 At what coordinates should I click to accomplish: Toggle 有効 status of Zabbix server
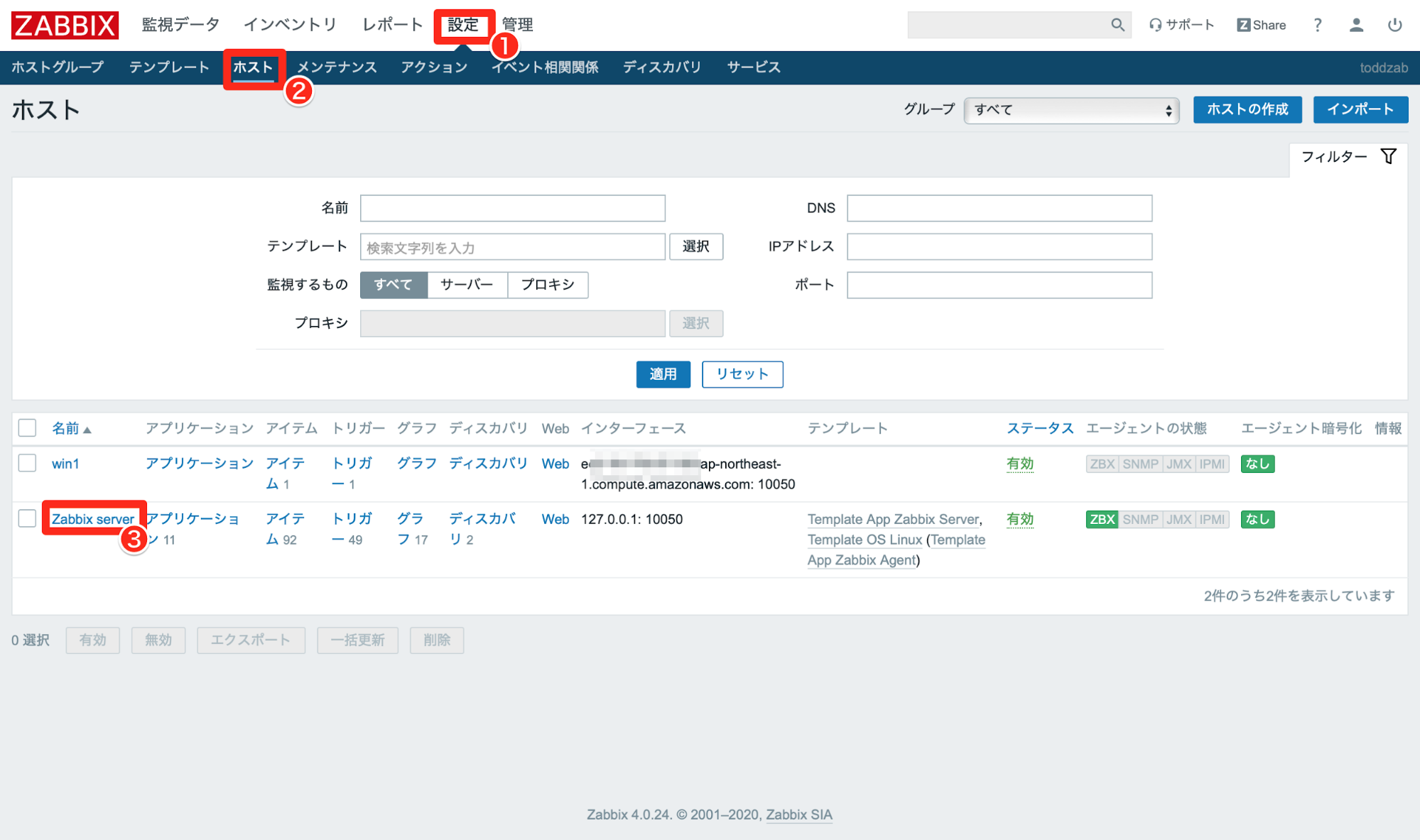pos(1020,519)
